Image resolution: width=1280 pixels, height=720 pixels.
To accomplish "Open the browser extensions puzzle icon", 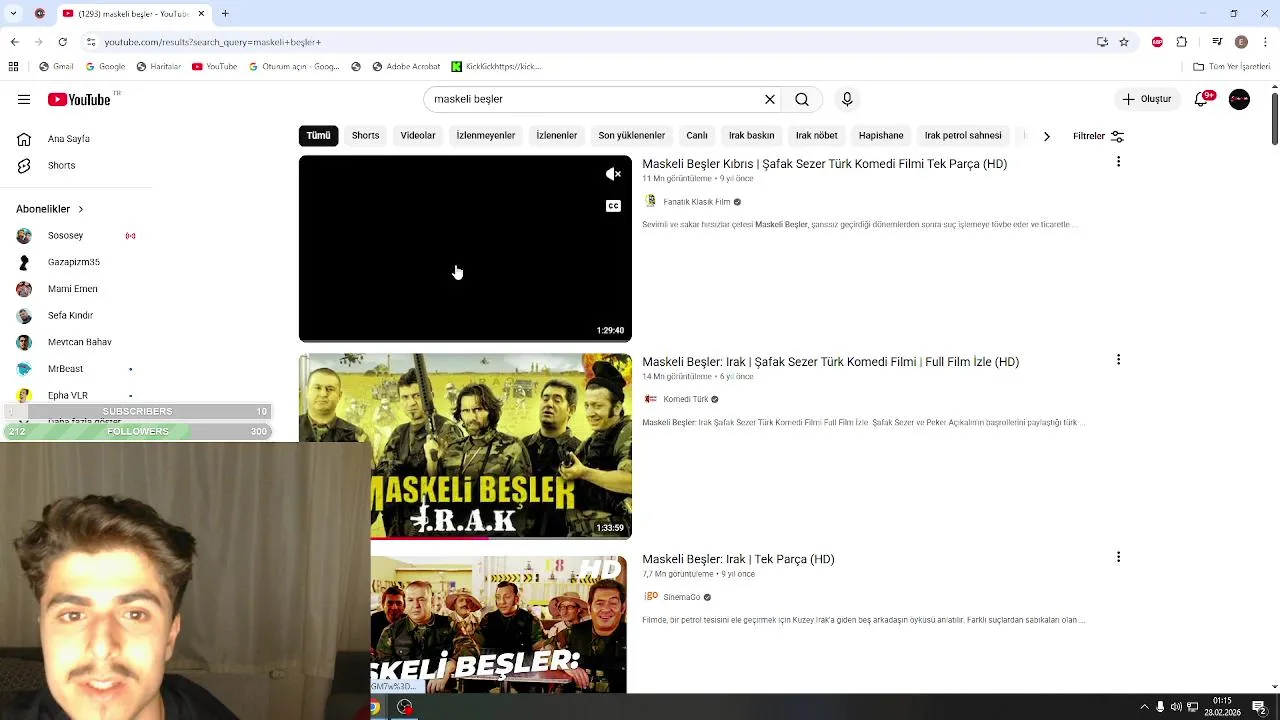I will click(x=1182, y=42).
